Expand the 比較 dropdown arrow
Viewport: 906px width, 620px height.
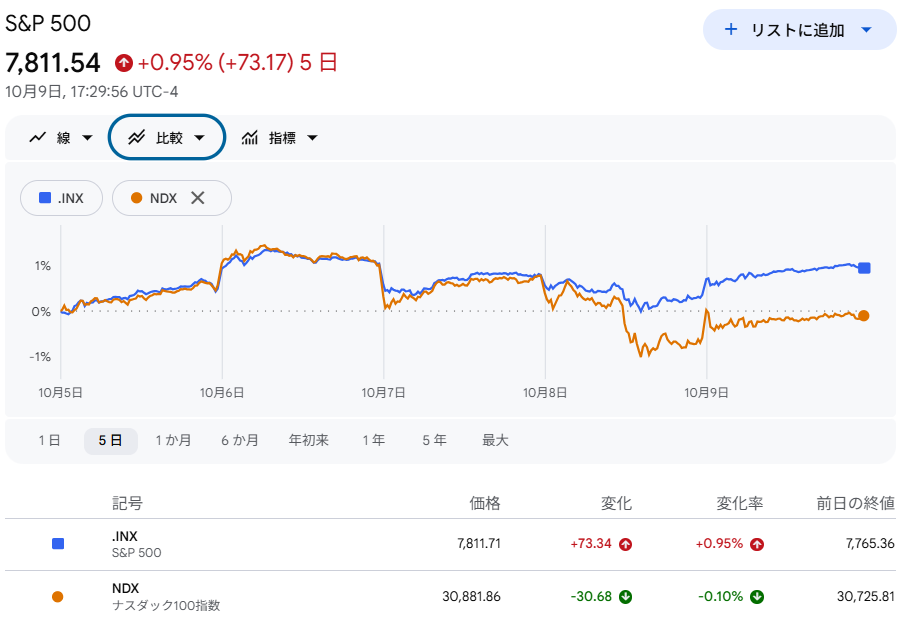pos(199,138)
